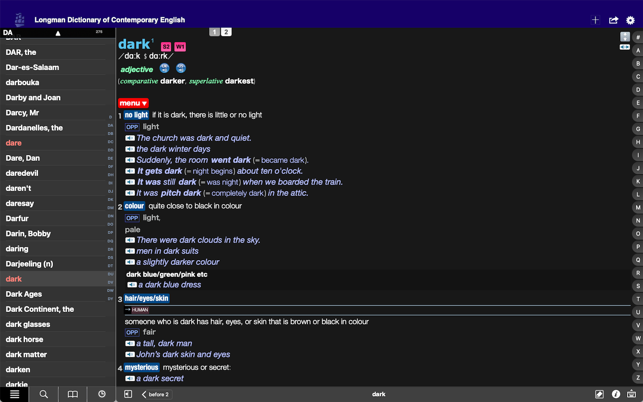
Task: Click the share arrow icon in header
Action: (x=613, y=20)
